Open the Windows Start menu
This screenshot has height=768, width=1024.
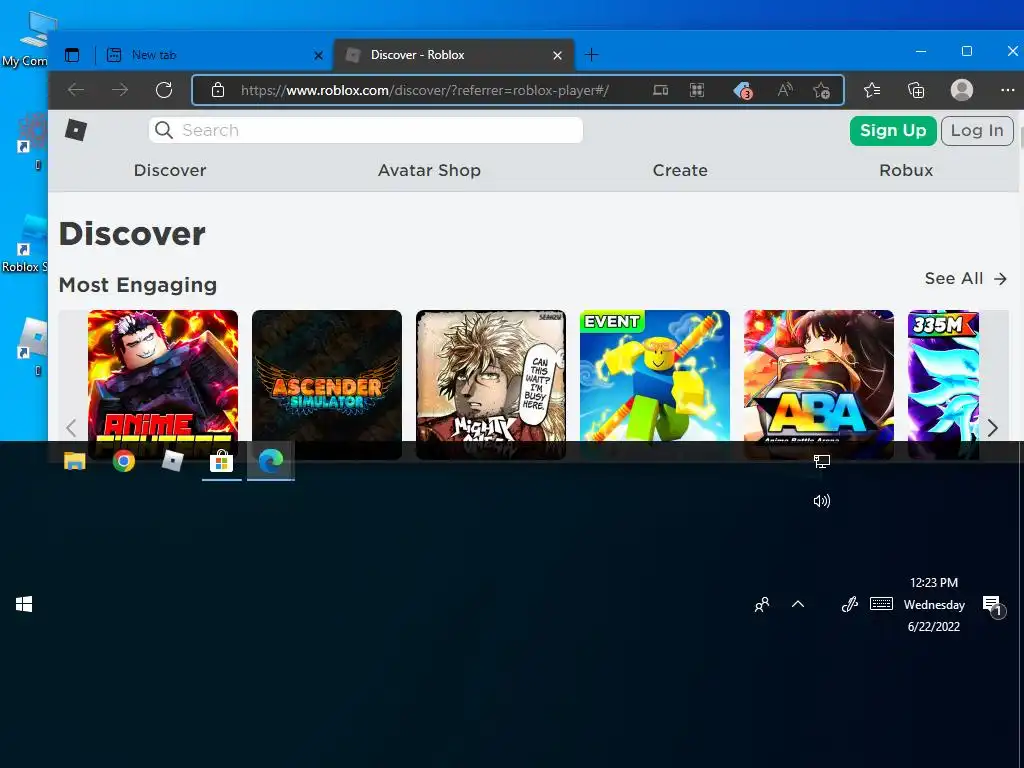[24, 605]
